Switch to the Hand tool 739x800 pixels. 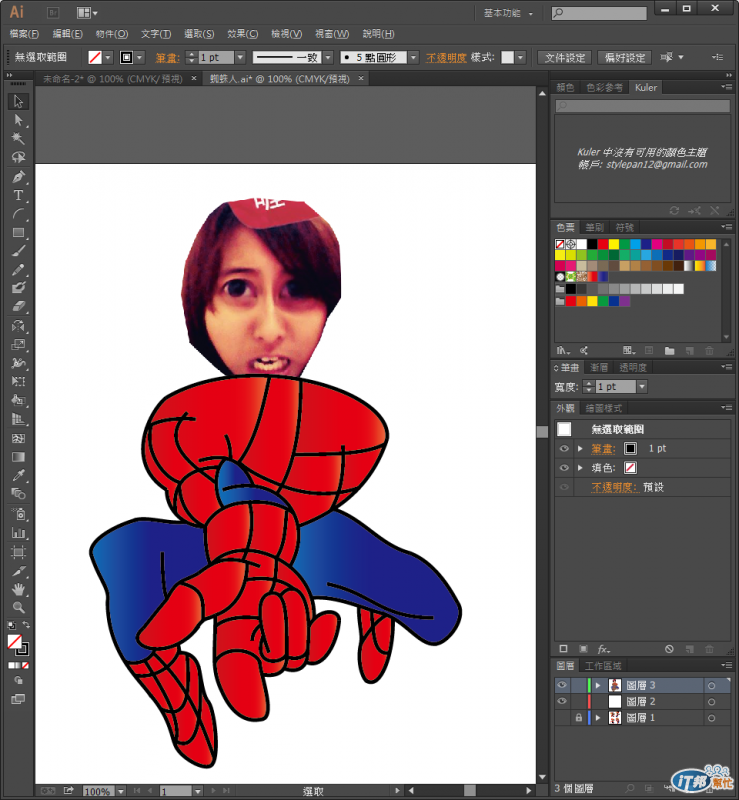[x=18, y=588]
